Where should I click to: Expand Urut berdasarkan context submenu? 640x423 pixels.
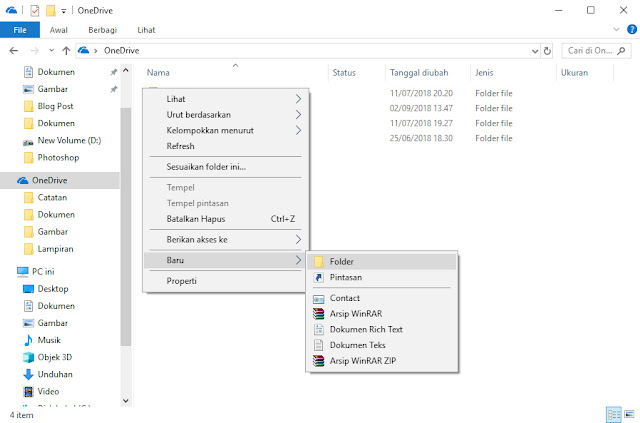click(226, 115)
